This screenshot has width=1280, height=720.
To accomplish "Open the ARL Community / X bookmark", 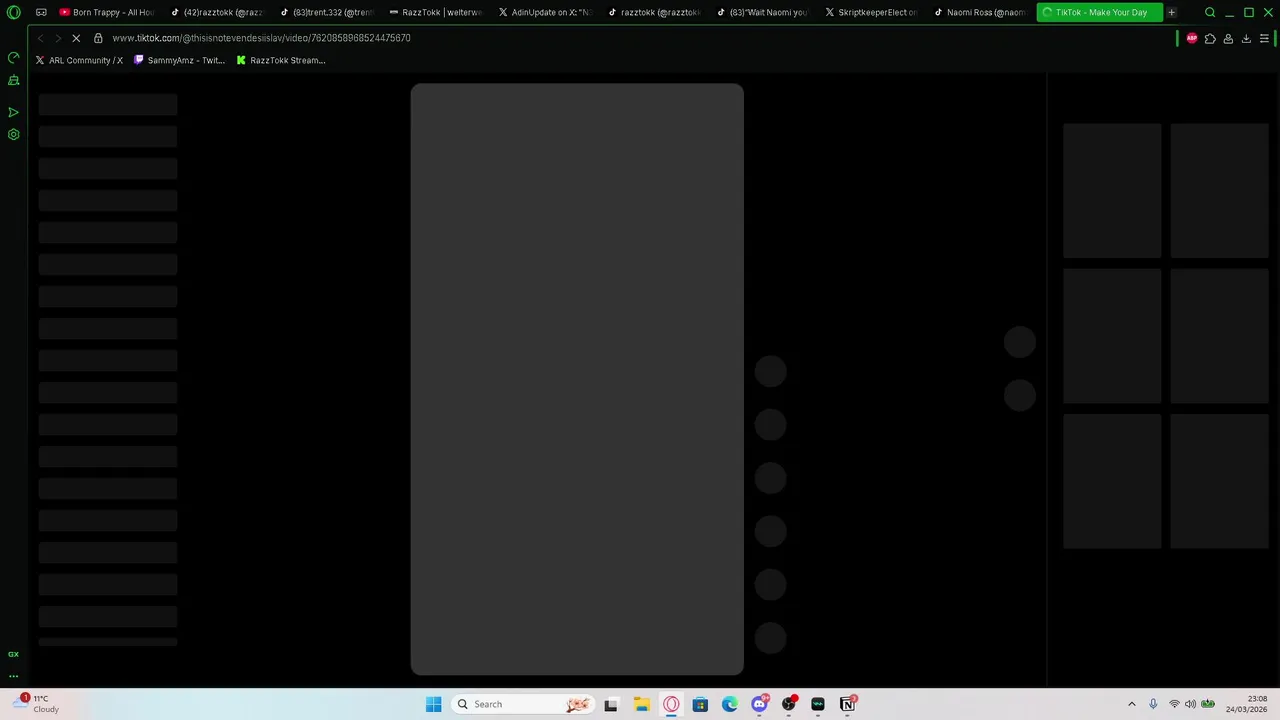I will tap(79, 60).
